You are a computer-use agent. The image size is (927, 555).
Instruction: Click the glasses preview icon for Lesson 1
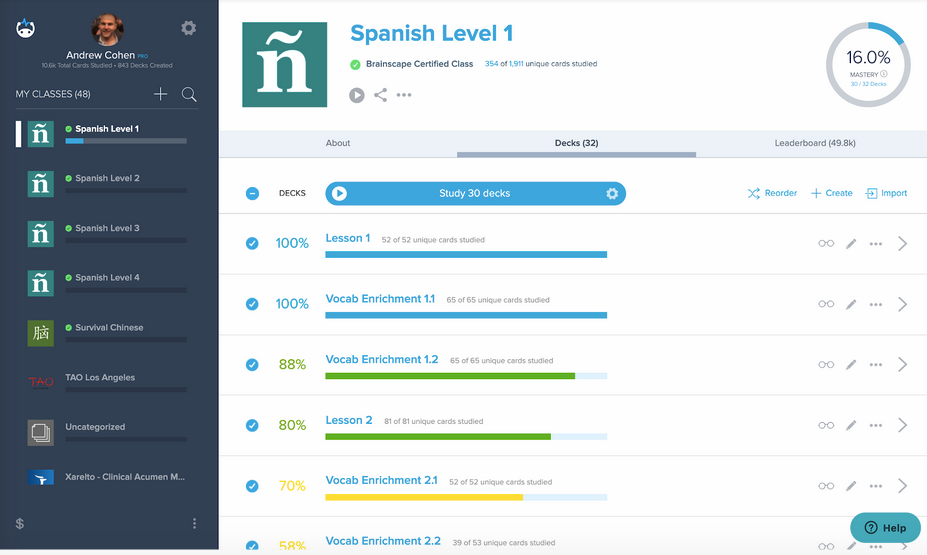tap(826, 244)
